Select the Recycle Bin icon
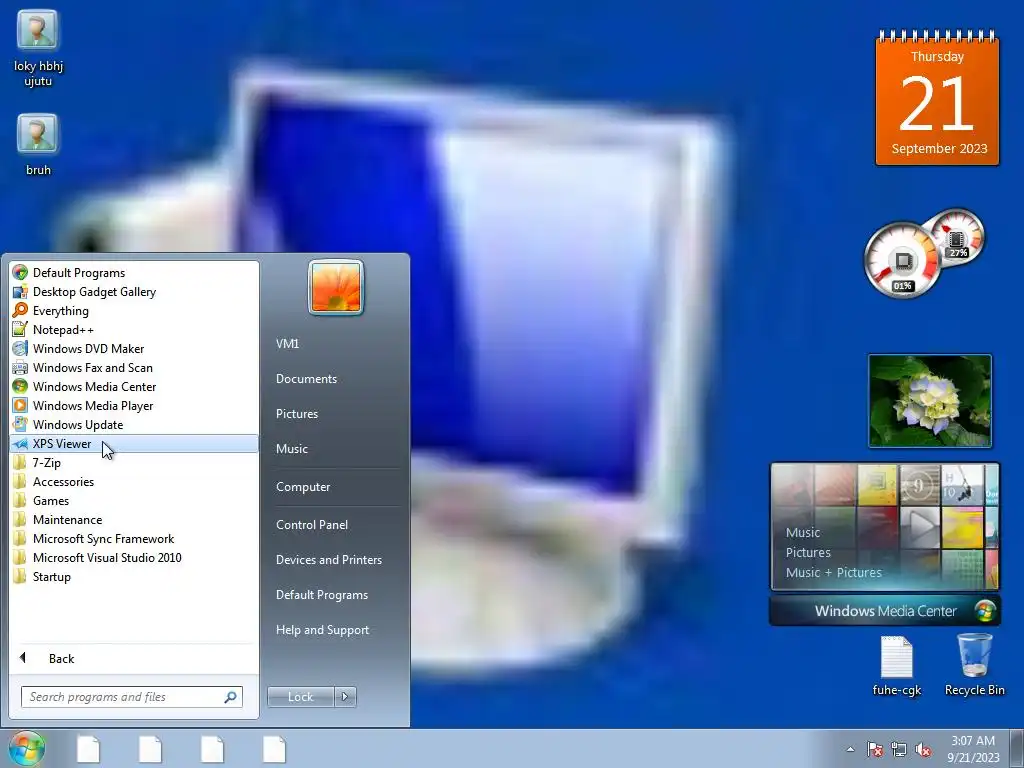Image resolution: width=1024 pixels, height=768 pixels. click(x=974, y=665)
